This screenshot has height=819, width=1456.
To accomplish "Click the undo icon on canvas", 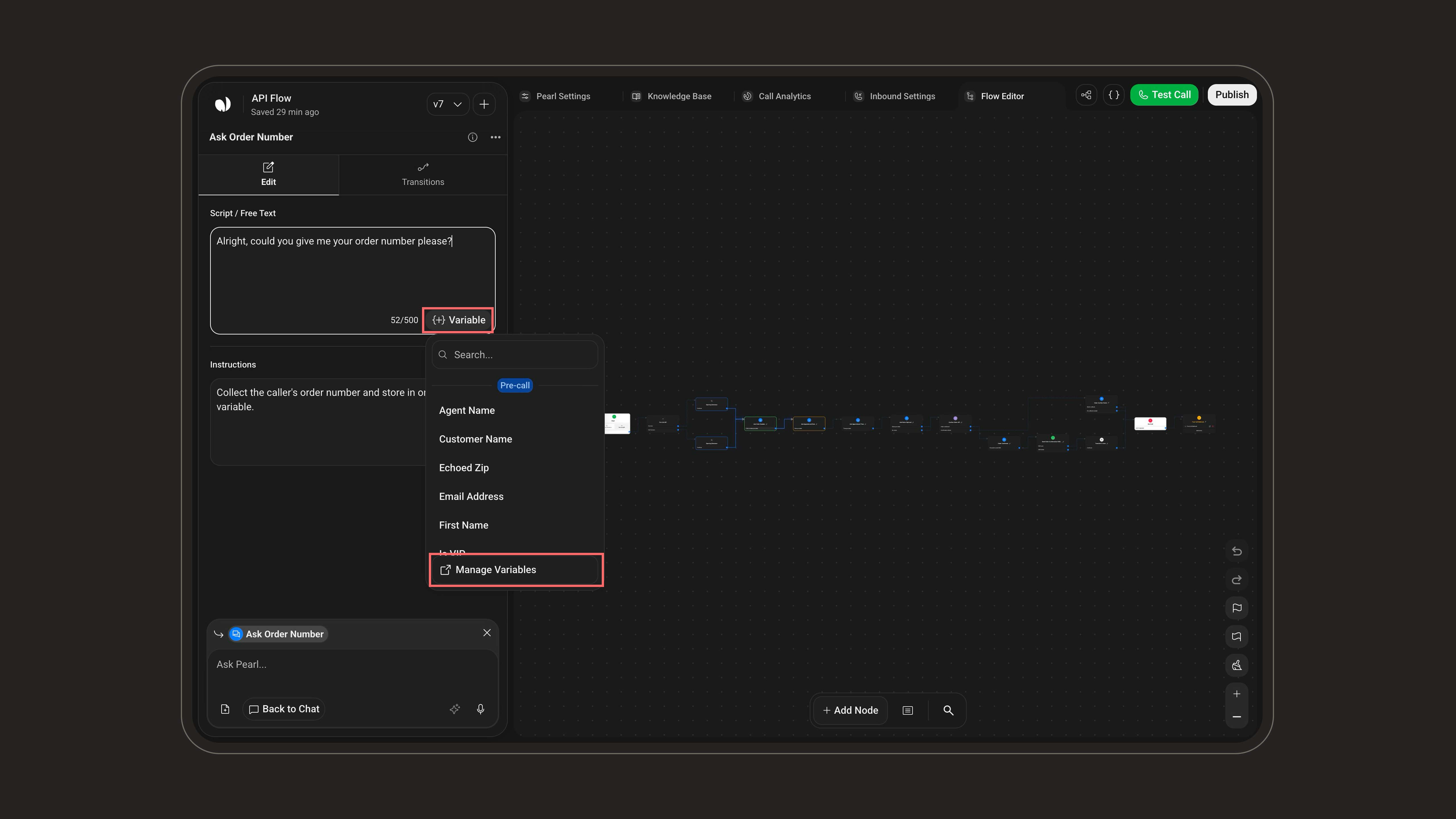I will pos(1237,551).
